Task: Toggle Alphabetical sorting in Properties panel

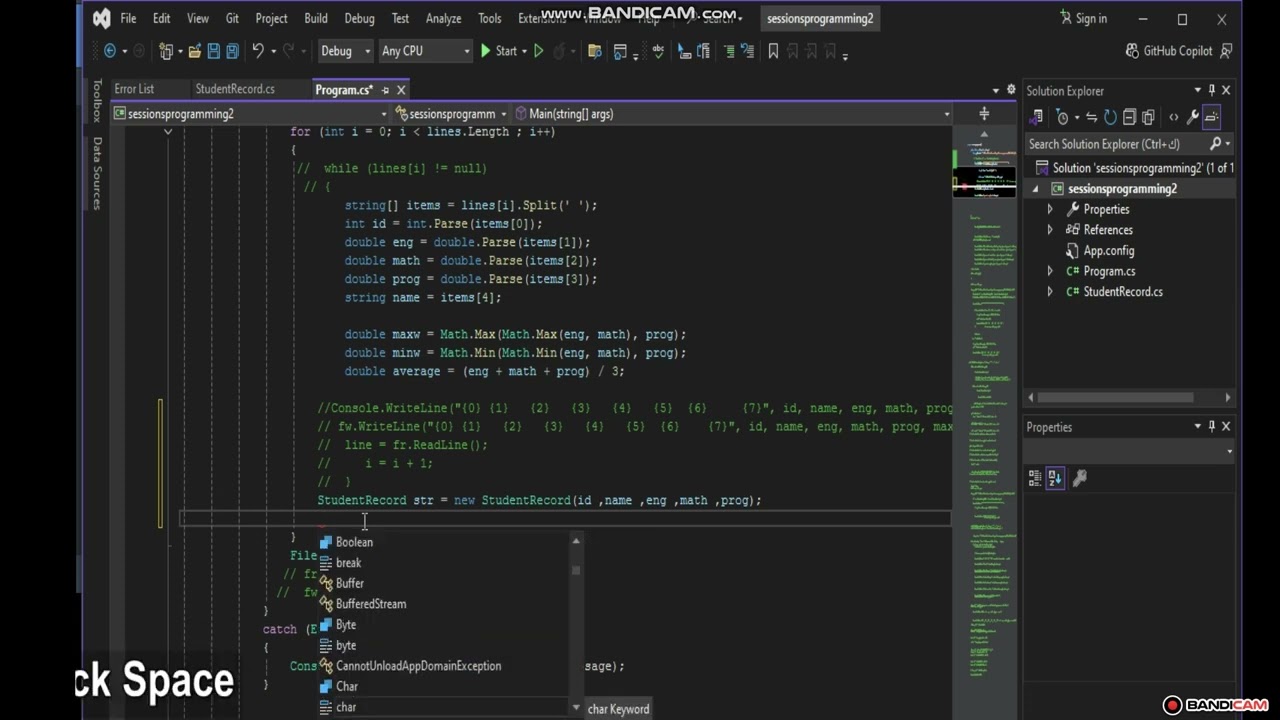Action: point(1055,478)
